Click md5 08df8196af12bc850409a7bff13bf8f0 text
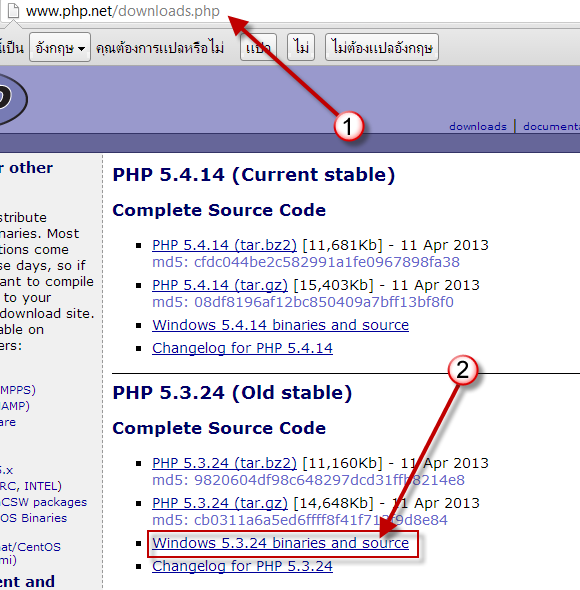 point(303,302)
